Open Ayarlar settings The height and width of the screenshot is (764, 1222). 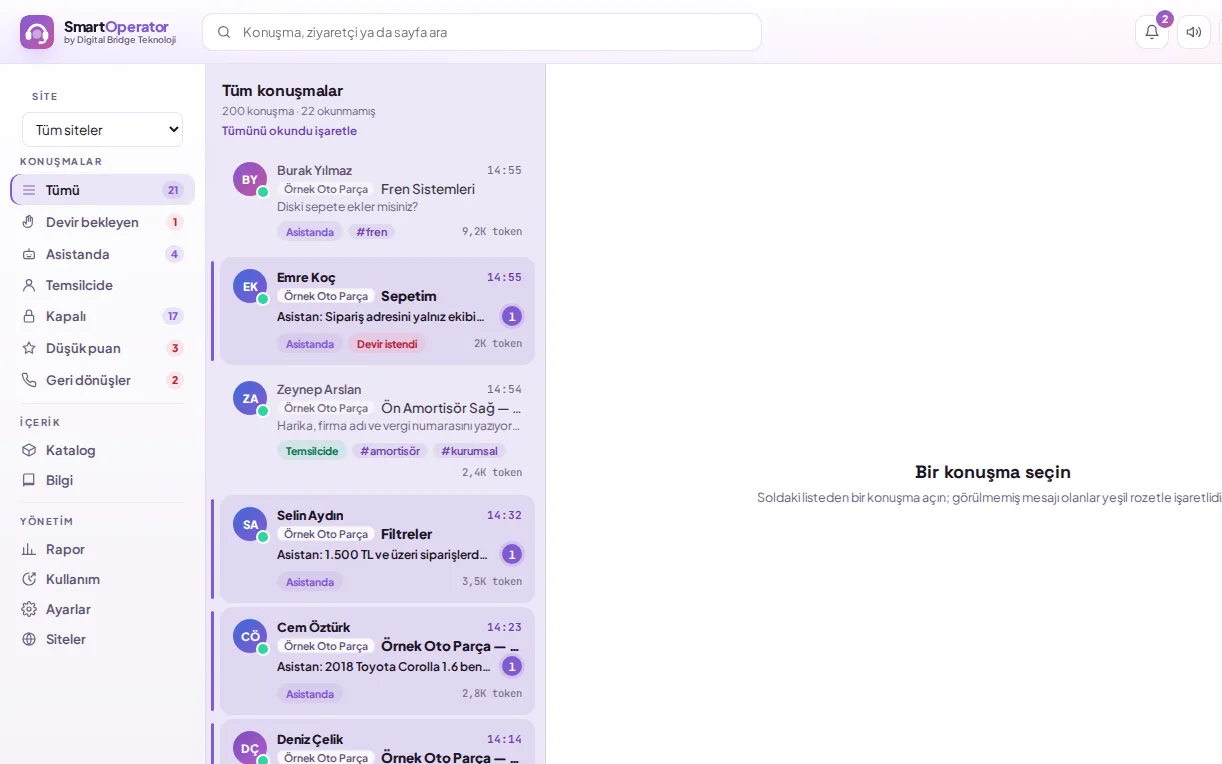pos(102,609)
